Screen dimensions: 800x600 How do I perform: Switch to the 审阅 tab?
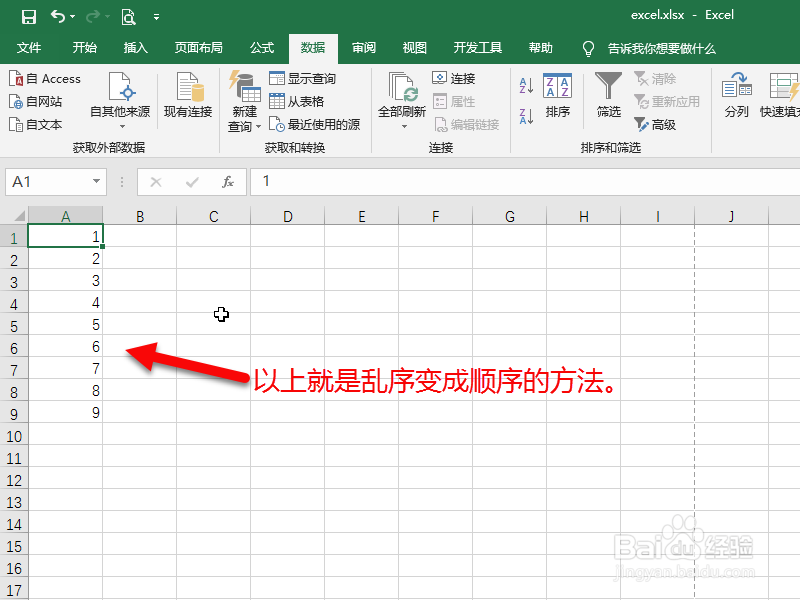click(x=364, y=48)
